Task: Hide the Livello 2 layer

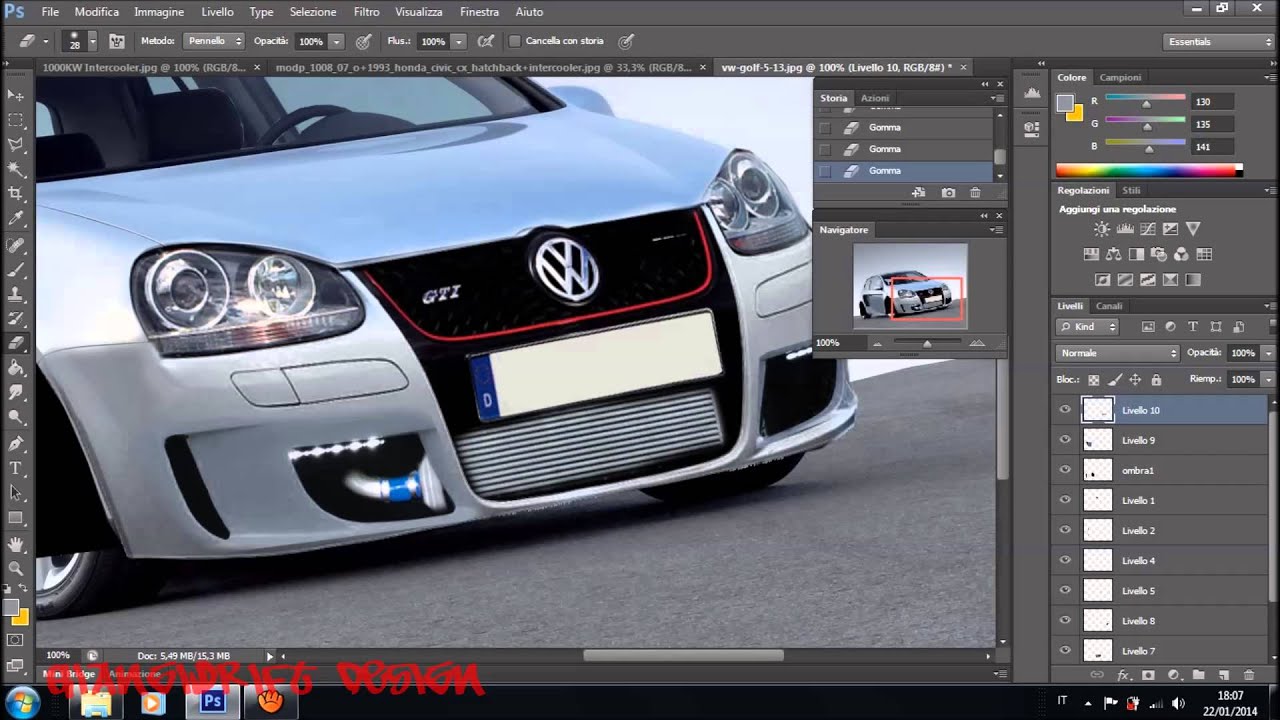Action: (1065, 530)
